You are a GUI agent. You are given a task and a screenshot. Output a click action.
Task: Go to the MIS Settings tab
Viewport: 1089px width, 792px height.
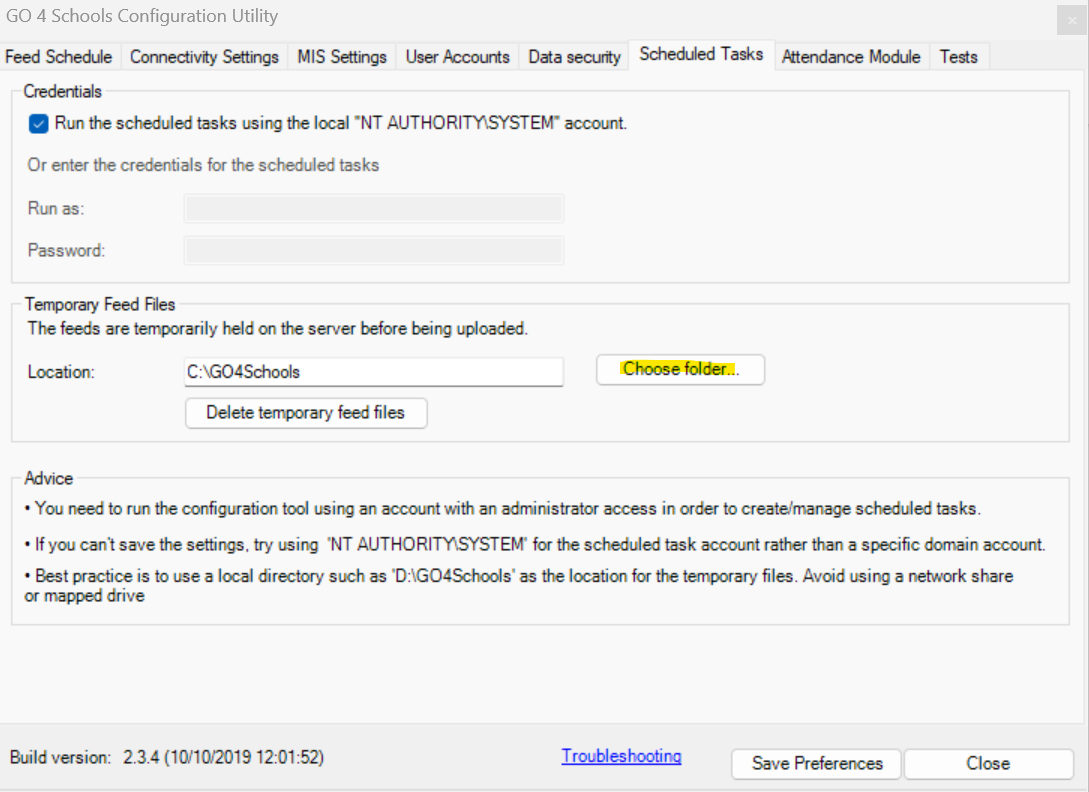tap(342, 57)
